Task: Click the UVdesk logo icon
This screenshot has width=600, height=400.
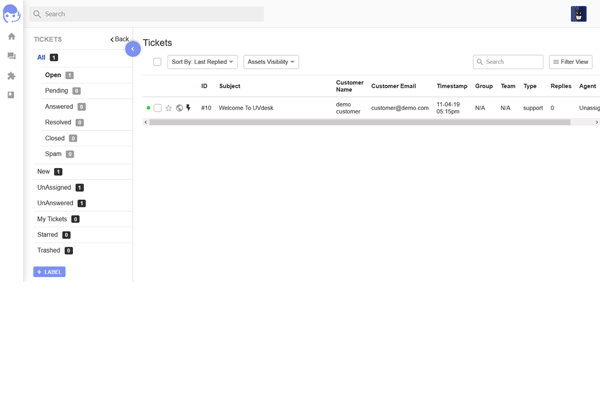Action: (11, 14)
